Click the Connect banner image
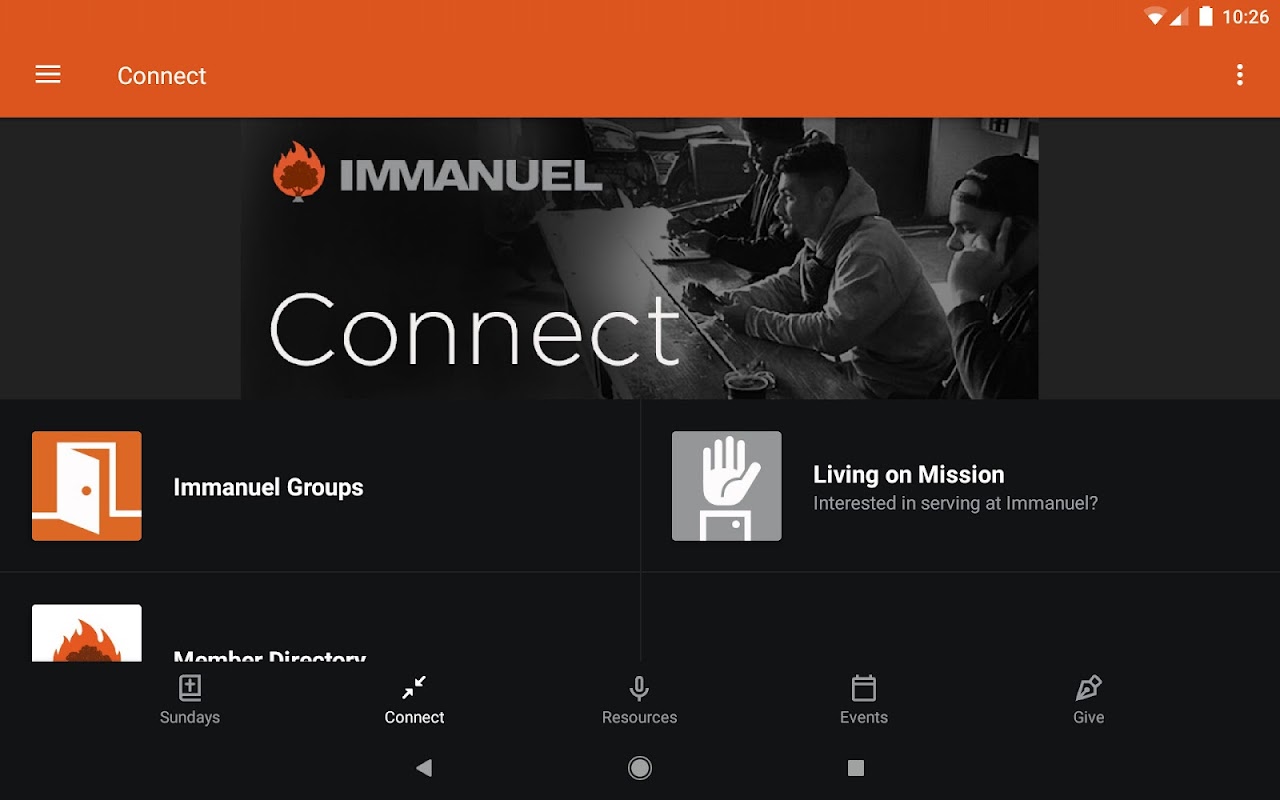Image resolution: width=1280 pixels, height=800 pixels. click(640, 258)
